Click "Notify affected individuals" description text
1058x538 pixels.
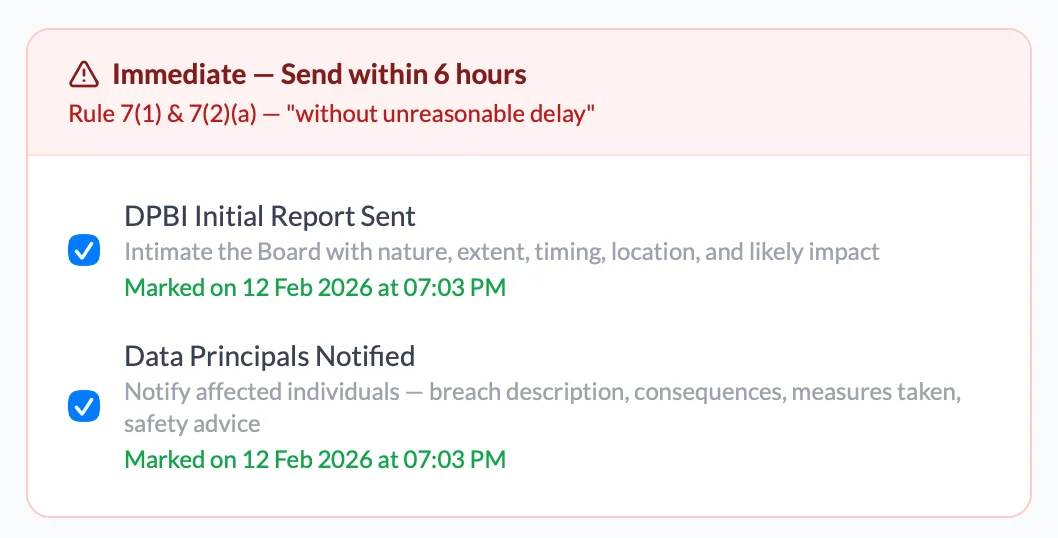pyautogui.click(x=262, y=391)
